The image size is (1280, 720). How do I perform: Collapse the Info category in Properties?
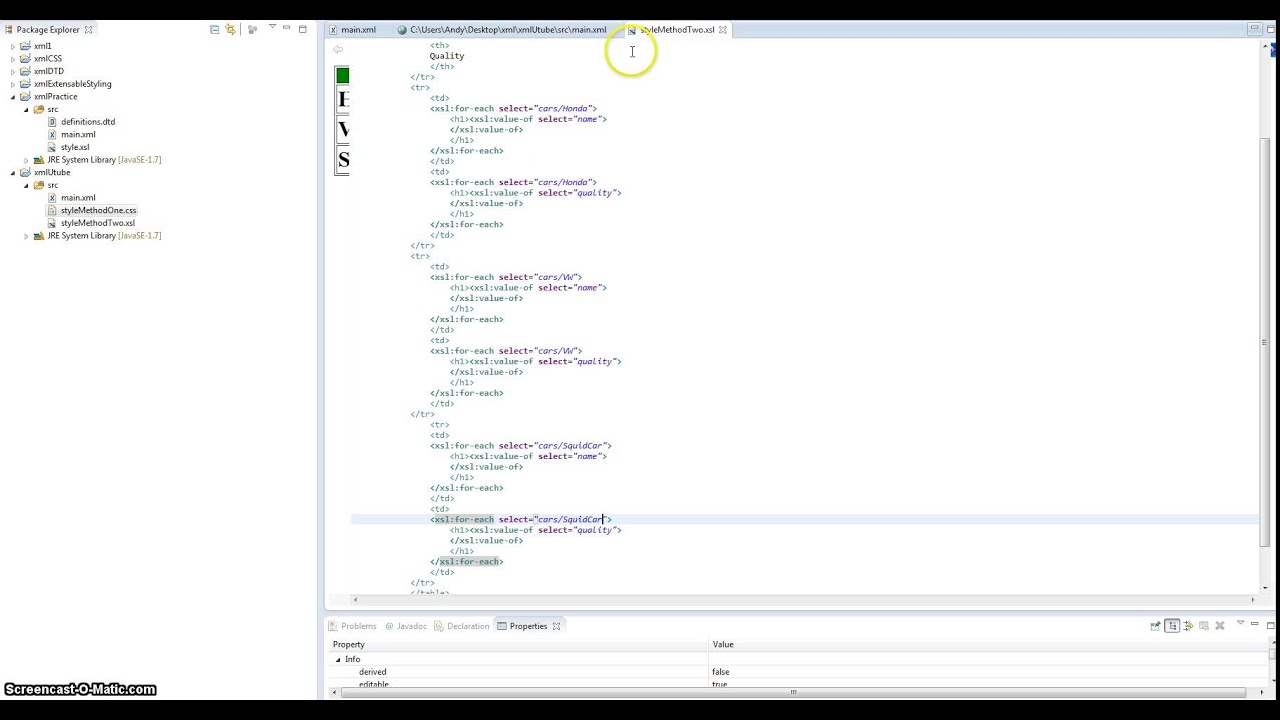[x=338, y=659]
